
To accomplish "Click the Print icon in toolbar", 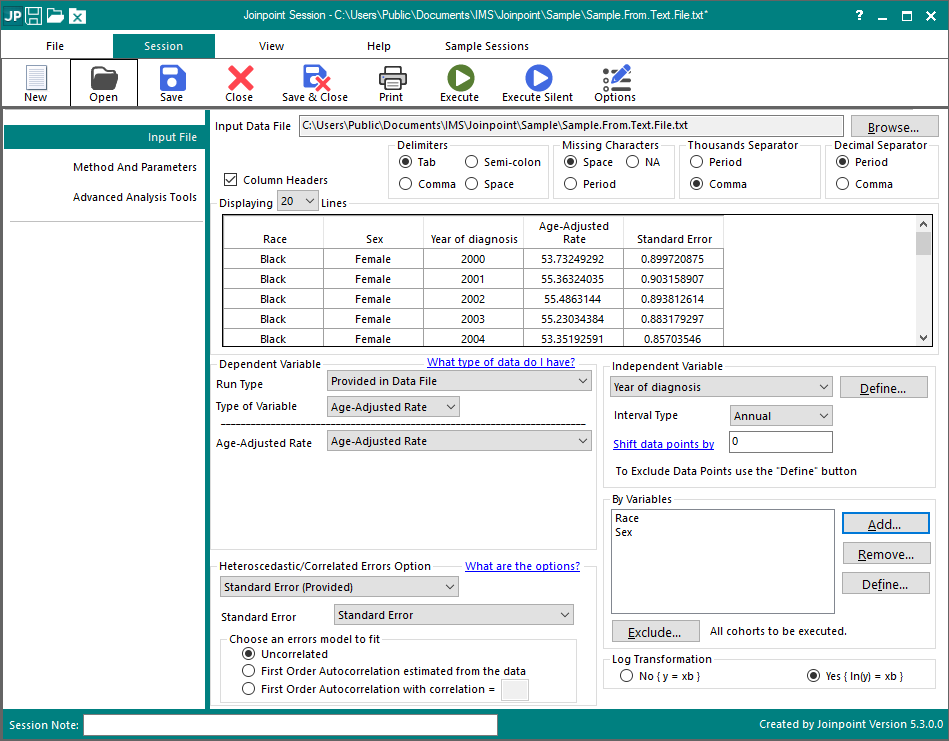I will point(391,82).
